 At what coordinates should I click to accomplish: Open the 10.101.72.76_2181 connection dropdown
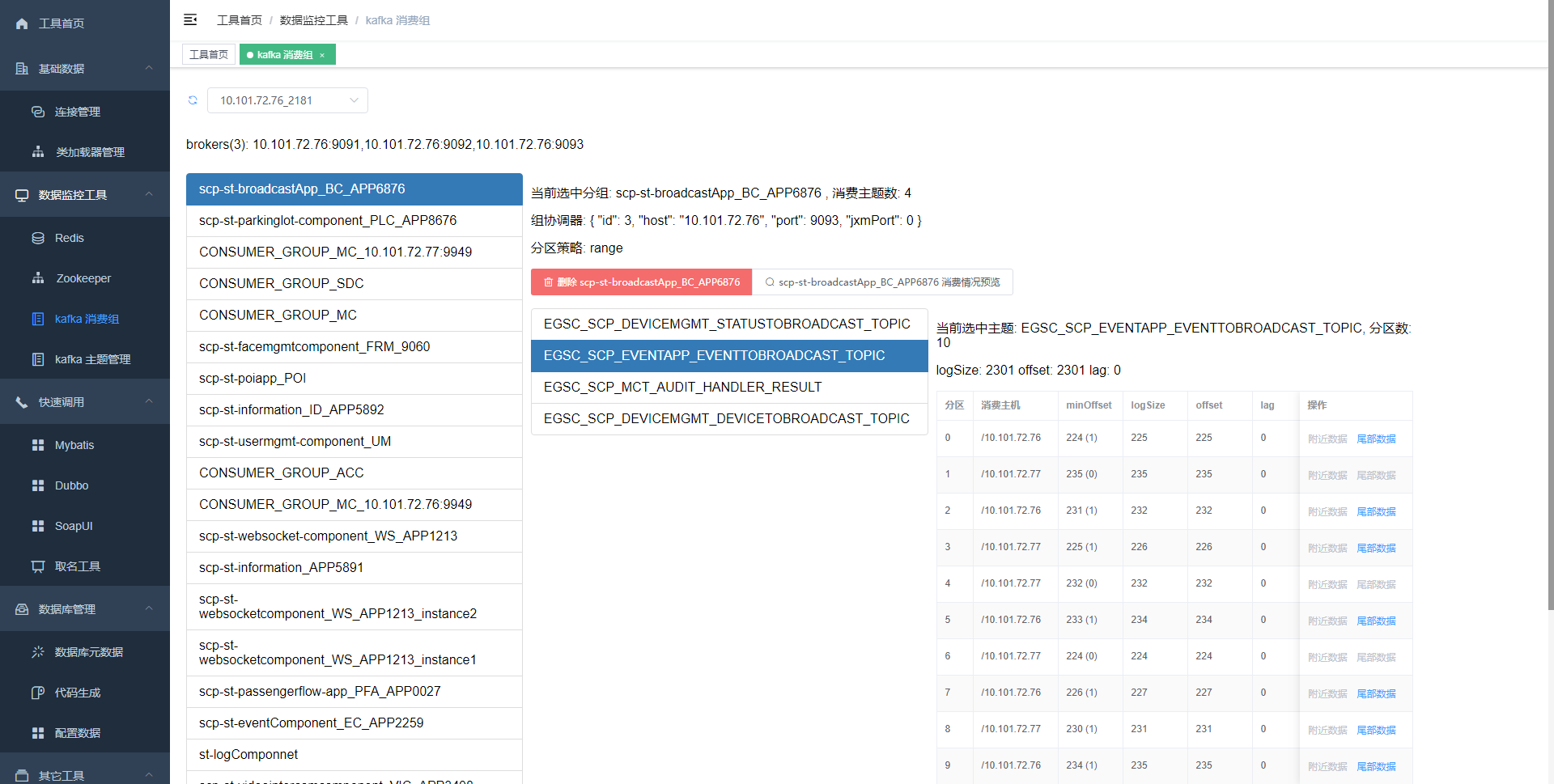click(x=287, y=100)
